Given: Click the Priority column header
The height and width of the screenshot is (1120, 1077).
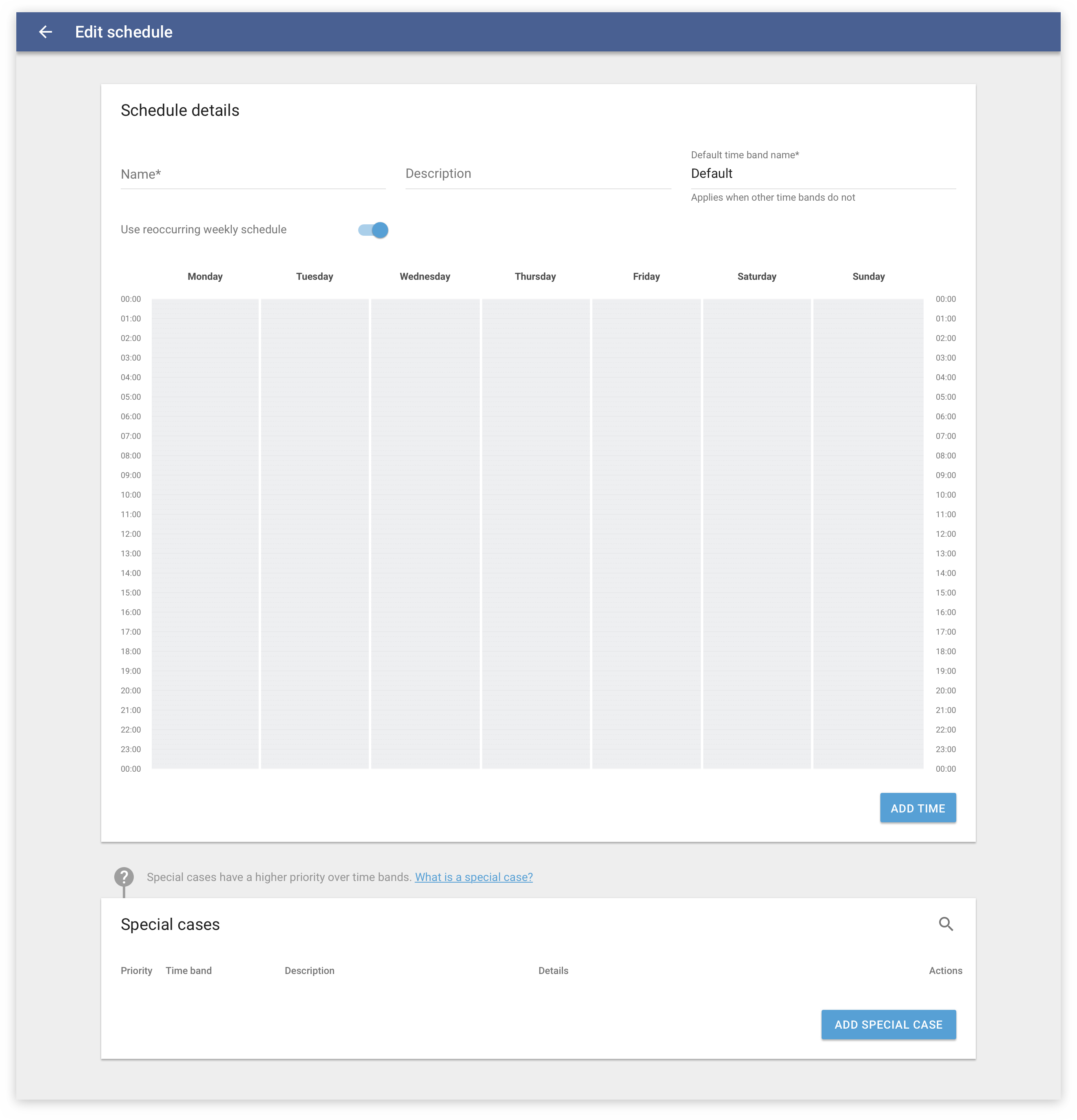Looking at the screenshot, I should (x=136, y=971).
